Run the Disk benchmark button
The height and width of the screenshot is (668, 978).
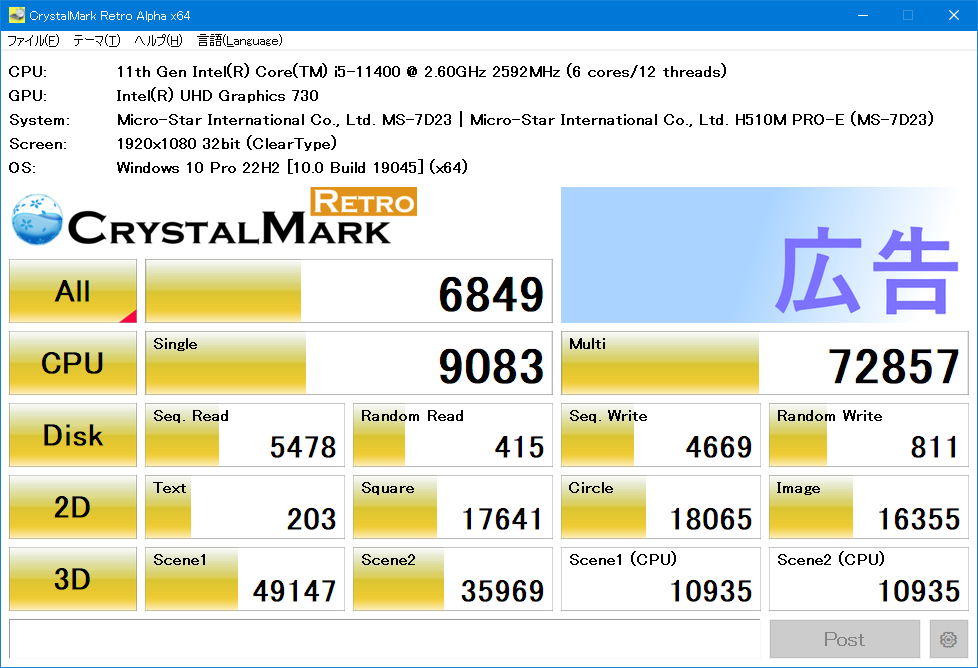(73, 435)
